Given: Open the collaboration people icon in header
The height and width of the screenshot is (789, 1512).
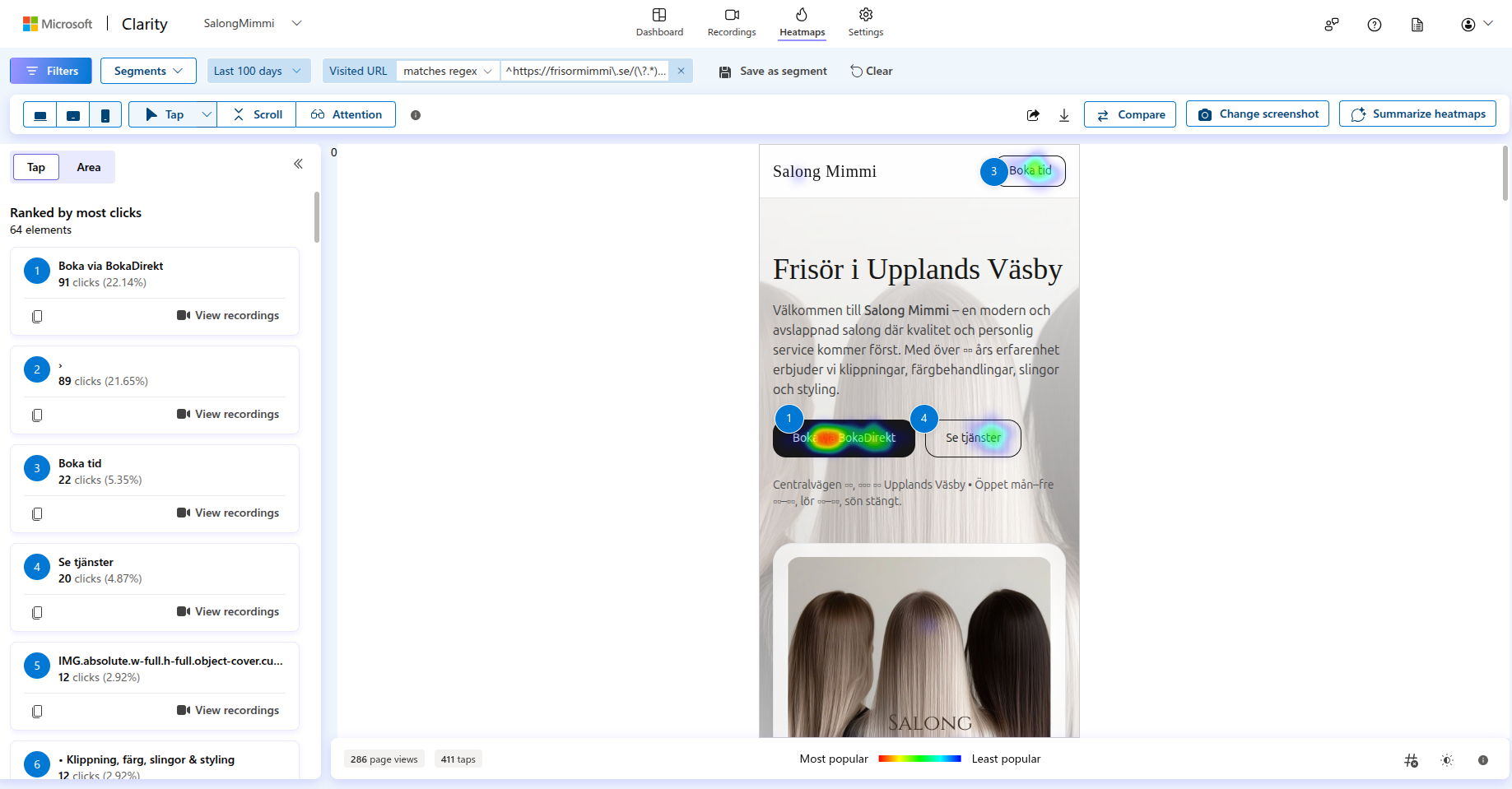Looking at the screenshot, I should [1332, 25].
